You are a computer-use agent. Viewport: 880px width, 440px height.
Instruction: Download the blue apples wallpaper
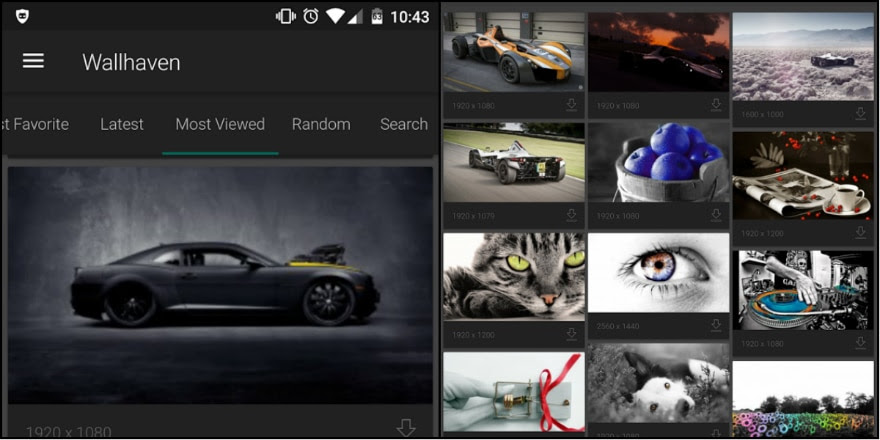[x=716, y=215]
